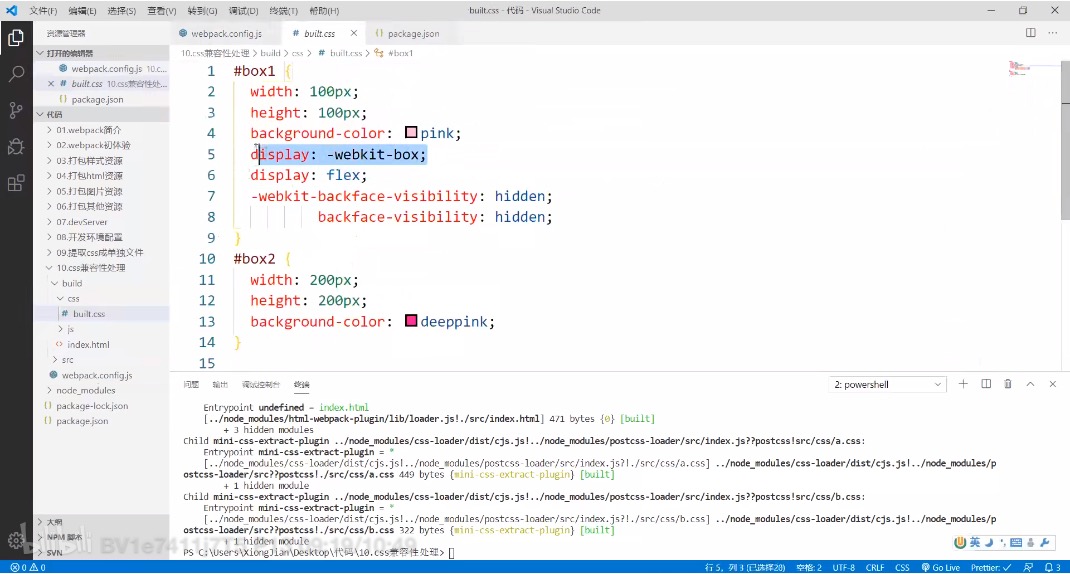Image resolution: width=1070 pixels, height=574 pixels.
Task: Click the IME wrench settings icon
Action: pos(1045,543)
